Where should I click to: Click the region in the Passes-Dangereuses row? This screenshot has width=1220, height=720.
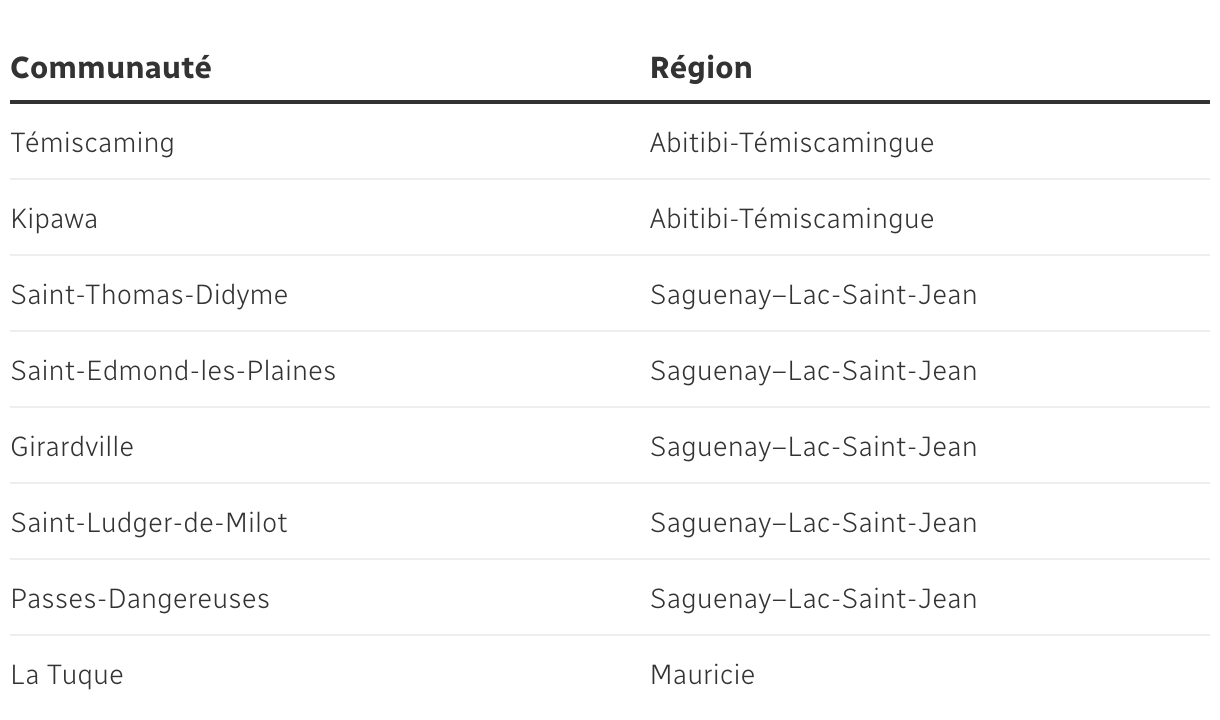pyautogui.click(x=813, y=599)
